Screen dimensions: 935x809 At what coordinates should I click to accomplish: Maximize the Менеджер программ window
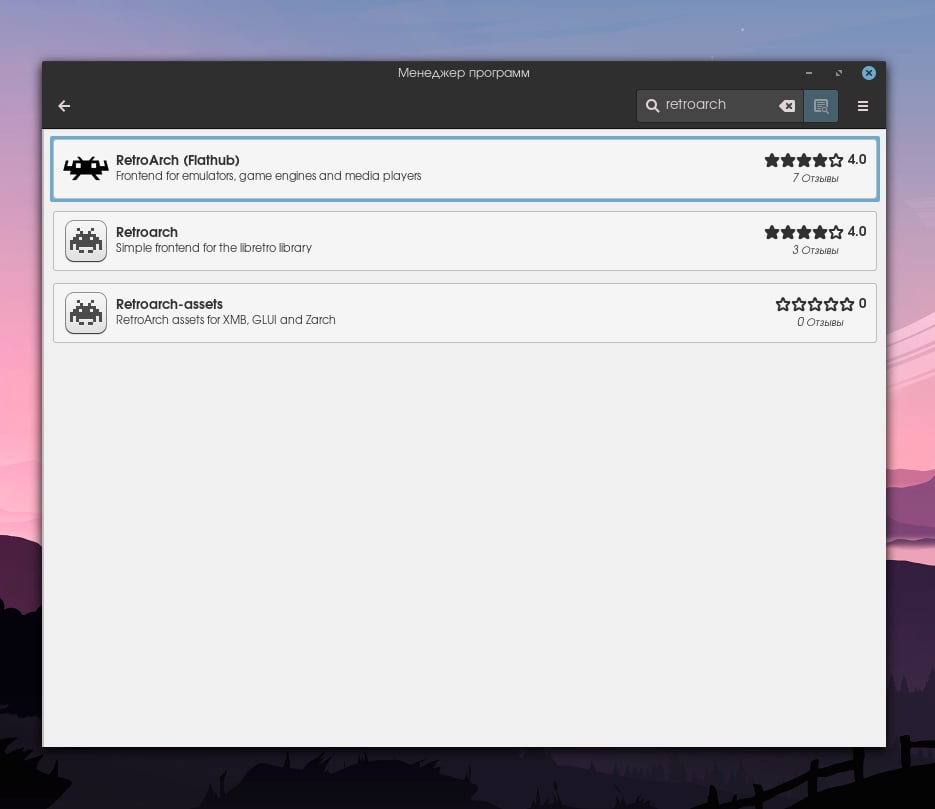click(838, 73)
